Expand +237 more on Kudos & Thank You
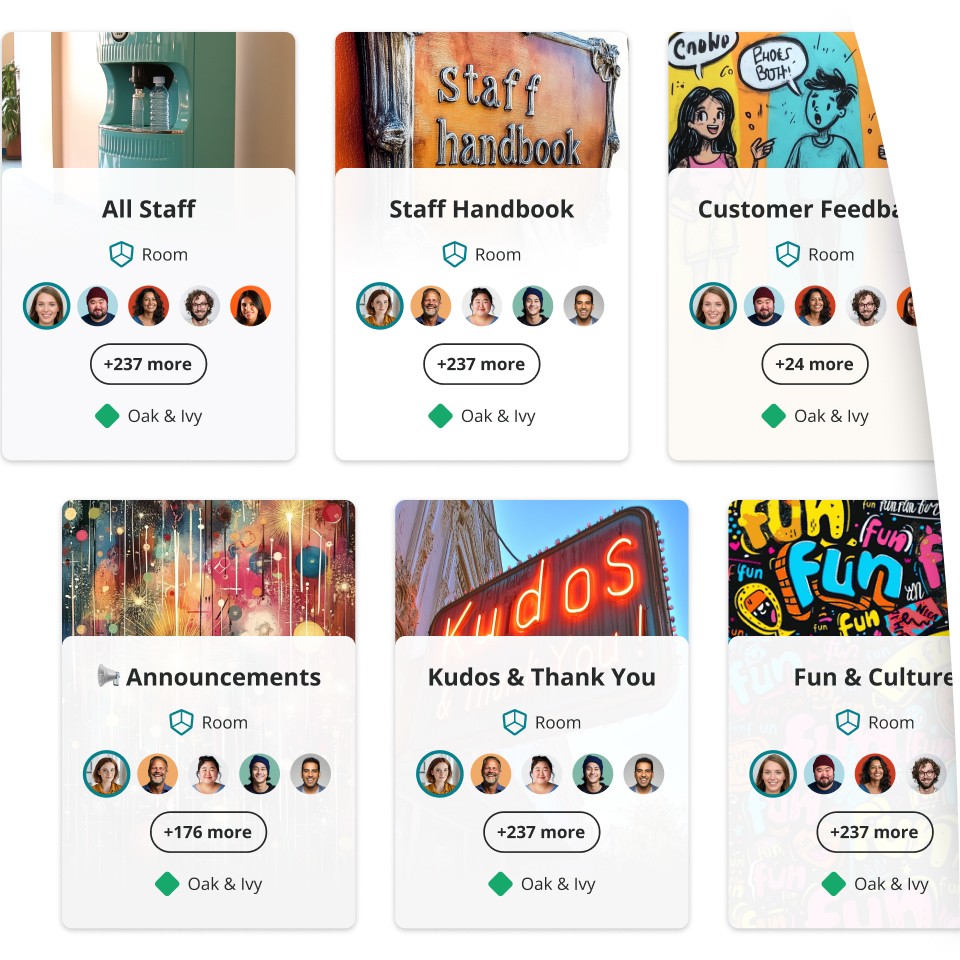Screen dimensions: 960x960 [x=541, y=831]
